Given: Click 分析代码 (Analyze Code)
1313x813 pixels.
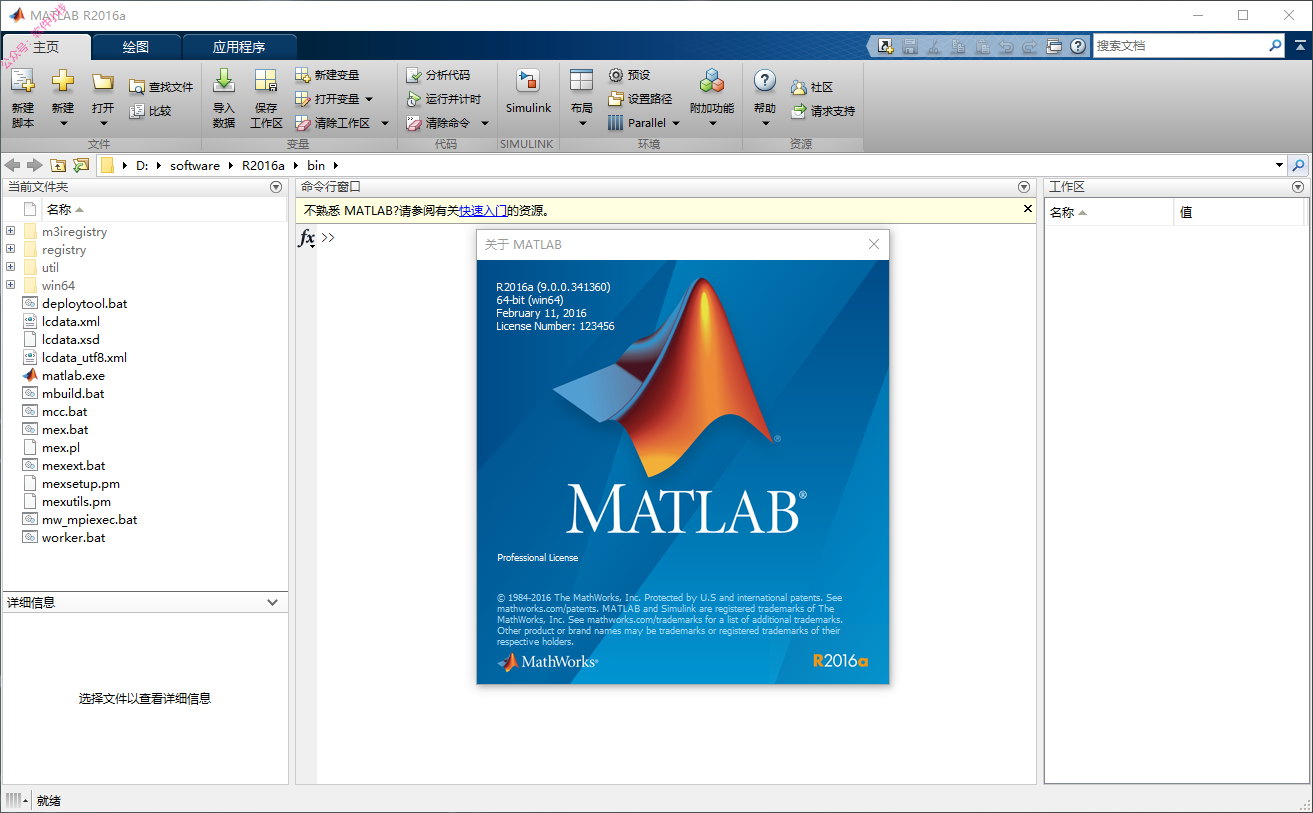Looking at the screenshot, I should [x=437, y=75].
